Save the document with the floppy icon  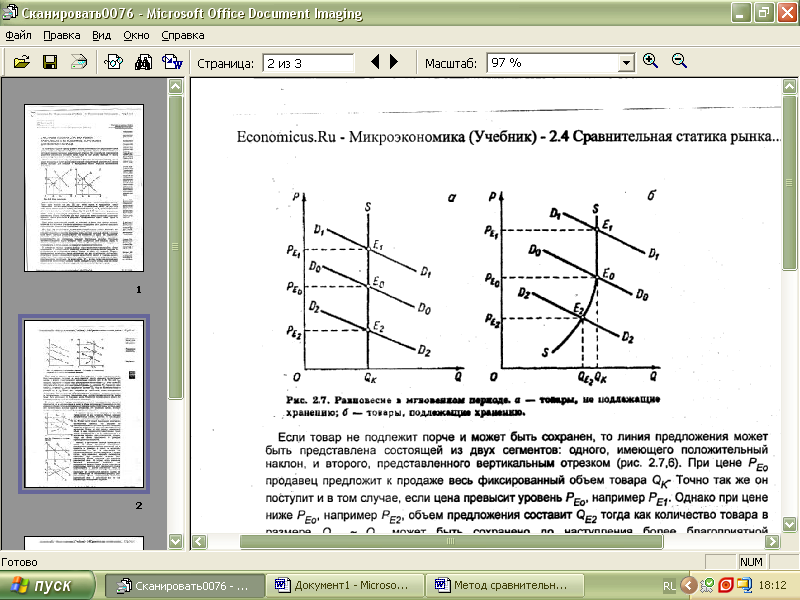pyautogui.click(x=50, y=62)
